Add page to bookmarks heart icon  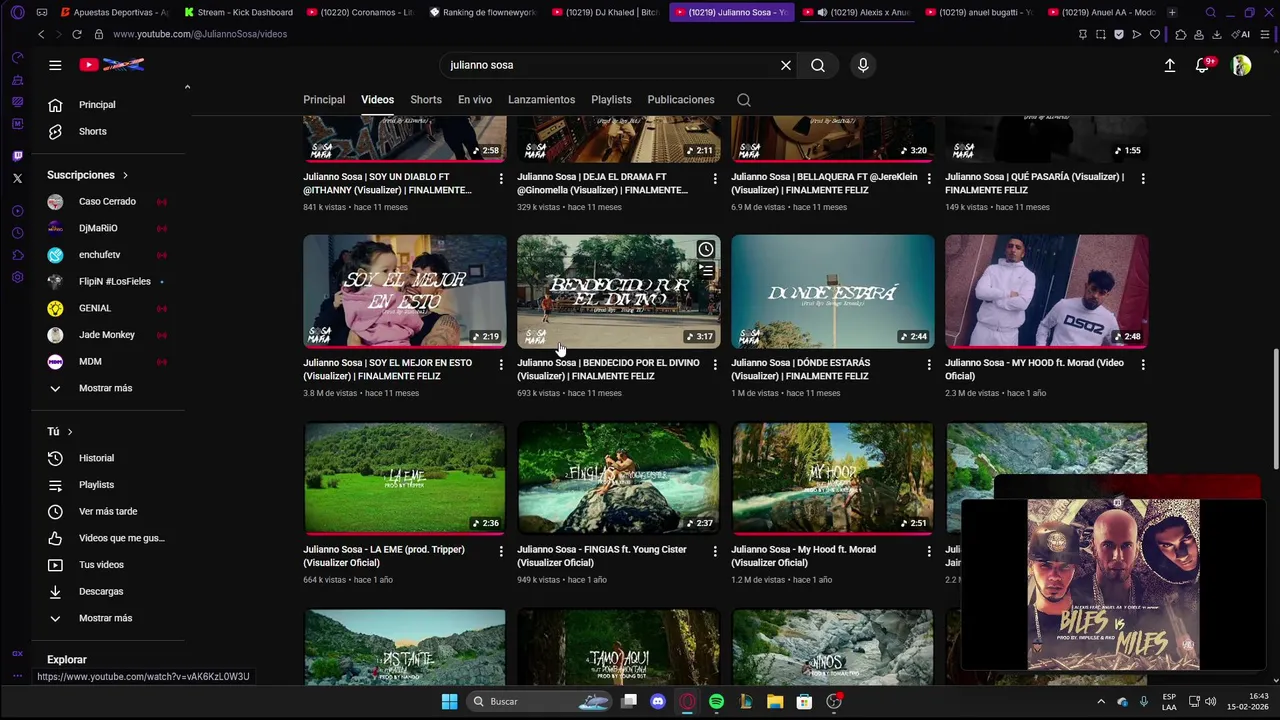(1155, 34)
